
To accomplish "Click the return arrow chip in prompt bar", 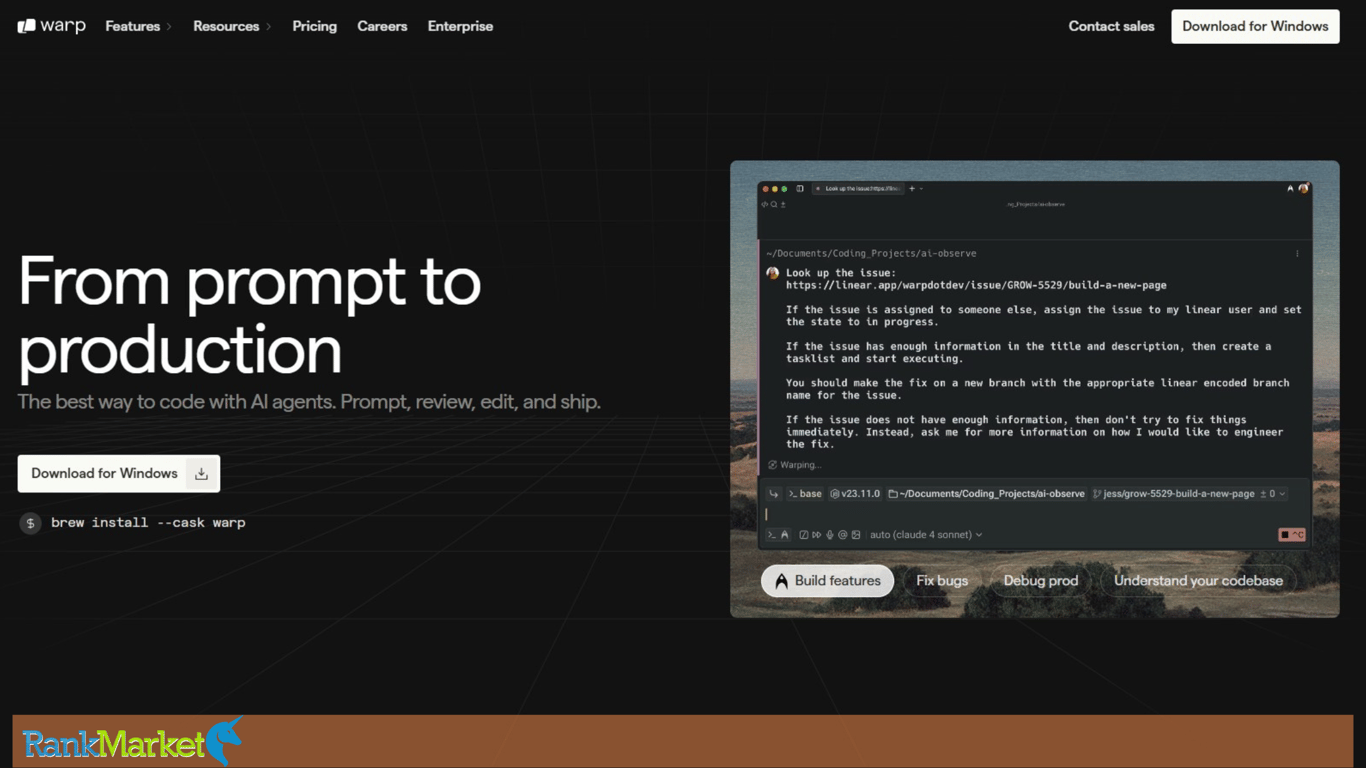I will tap(773, 494).
